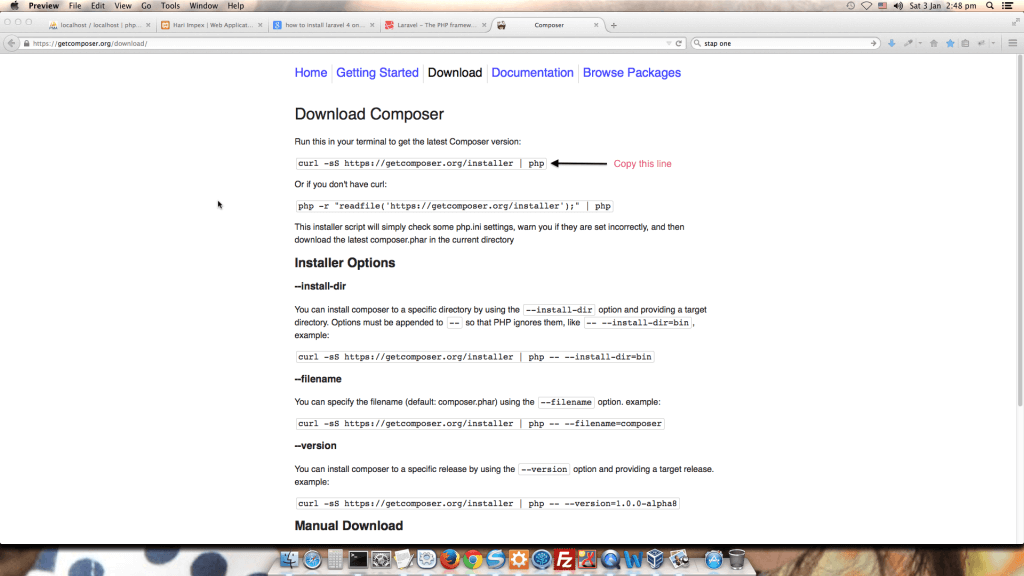The height and width of the screenshot is (576, 1024).
Task: Expand the share icon dropdown arrow
Action: point(993,43)
